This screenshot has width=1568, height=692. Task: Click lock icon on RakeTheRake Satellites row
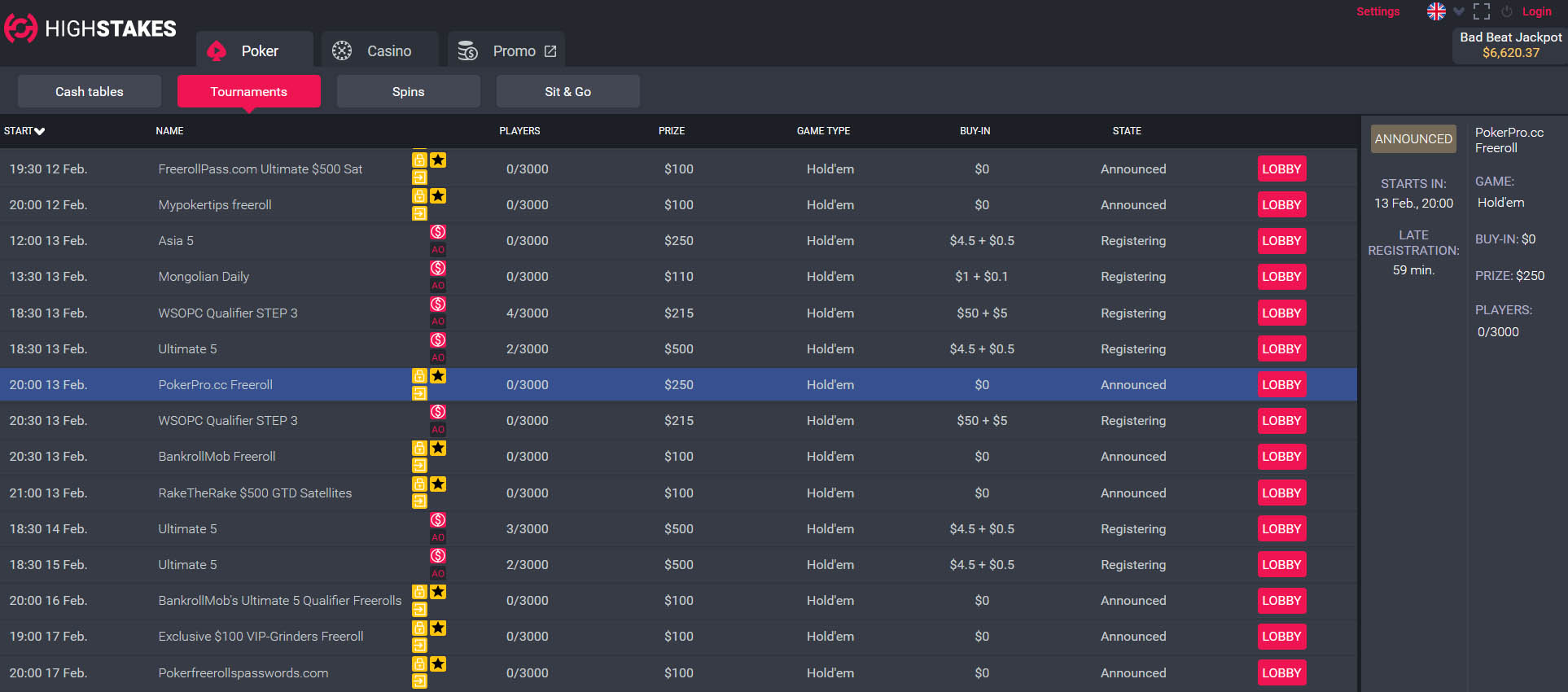[x=419, y=484]
